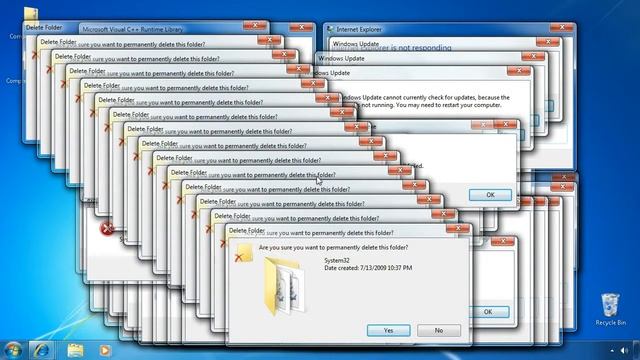640x360 pixels.
Task: Click the lower OK button behind Delete Folder
Action: click(x=488, y=311)
